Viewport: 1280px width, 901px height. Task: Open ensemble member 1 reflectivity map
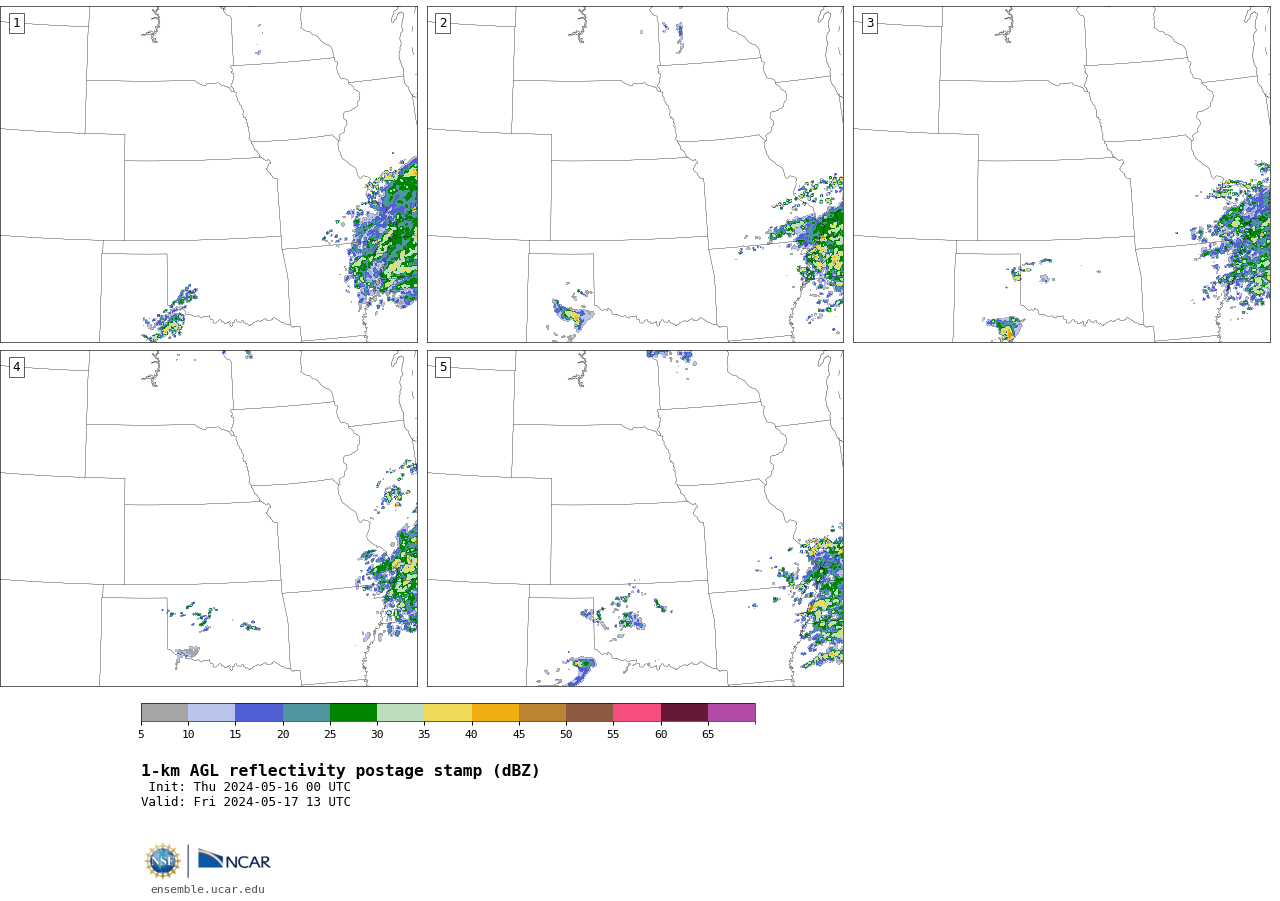pos(208,174)
